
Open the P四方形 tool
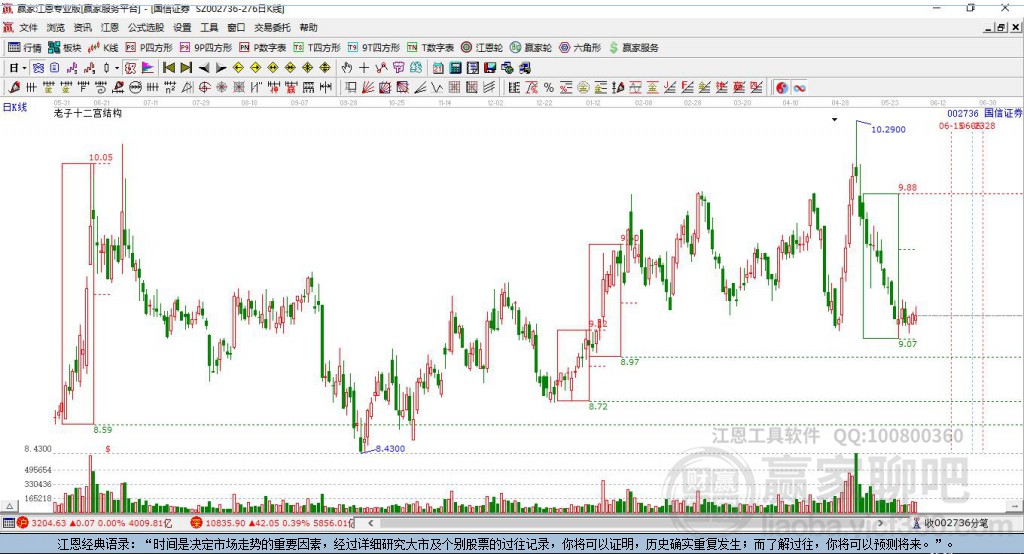149,48
